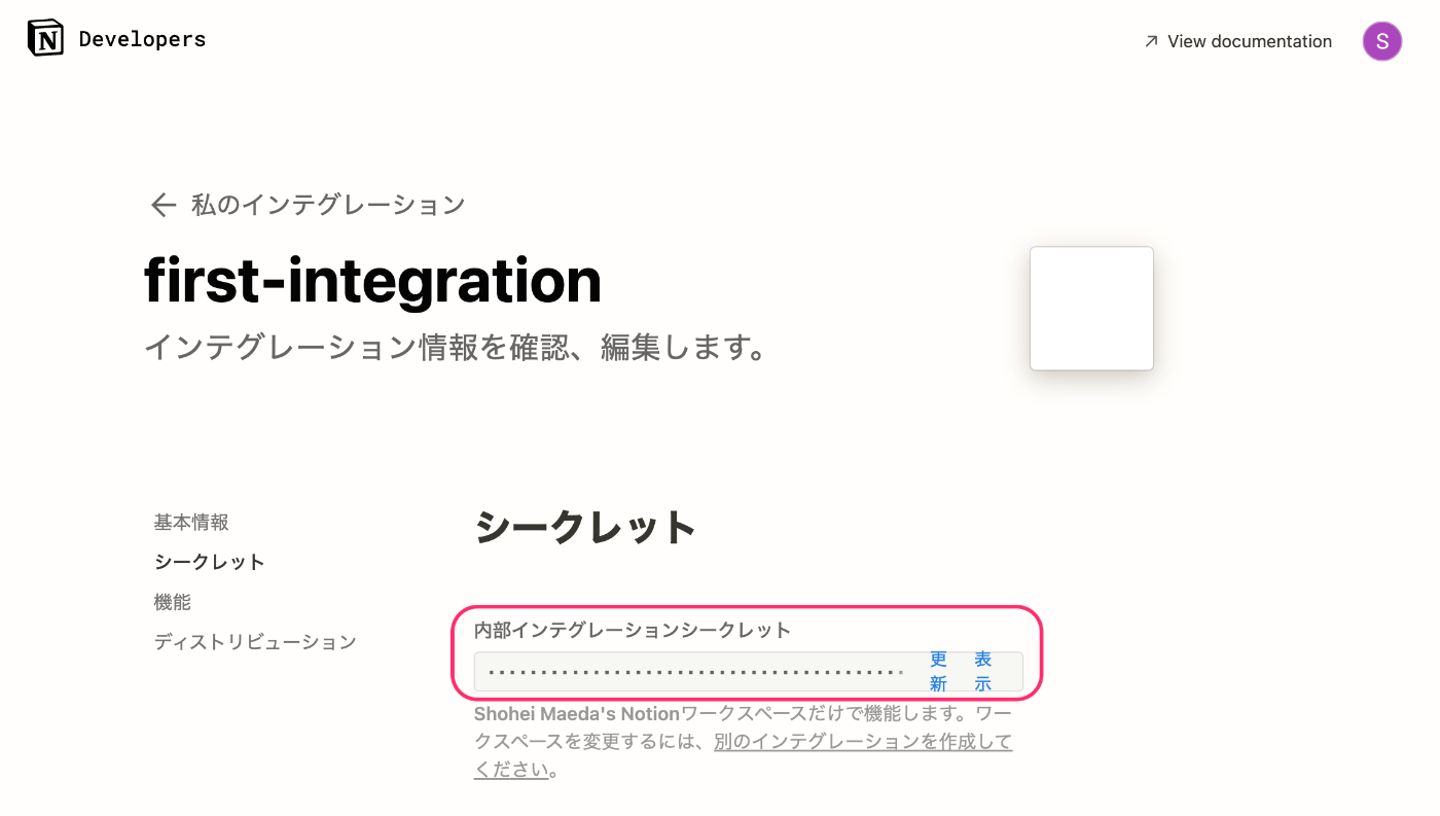The height and width of the screenshot is (816, 1440).
Task: Switch to the 機能 sidebar section
Action: pos(172,602)
